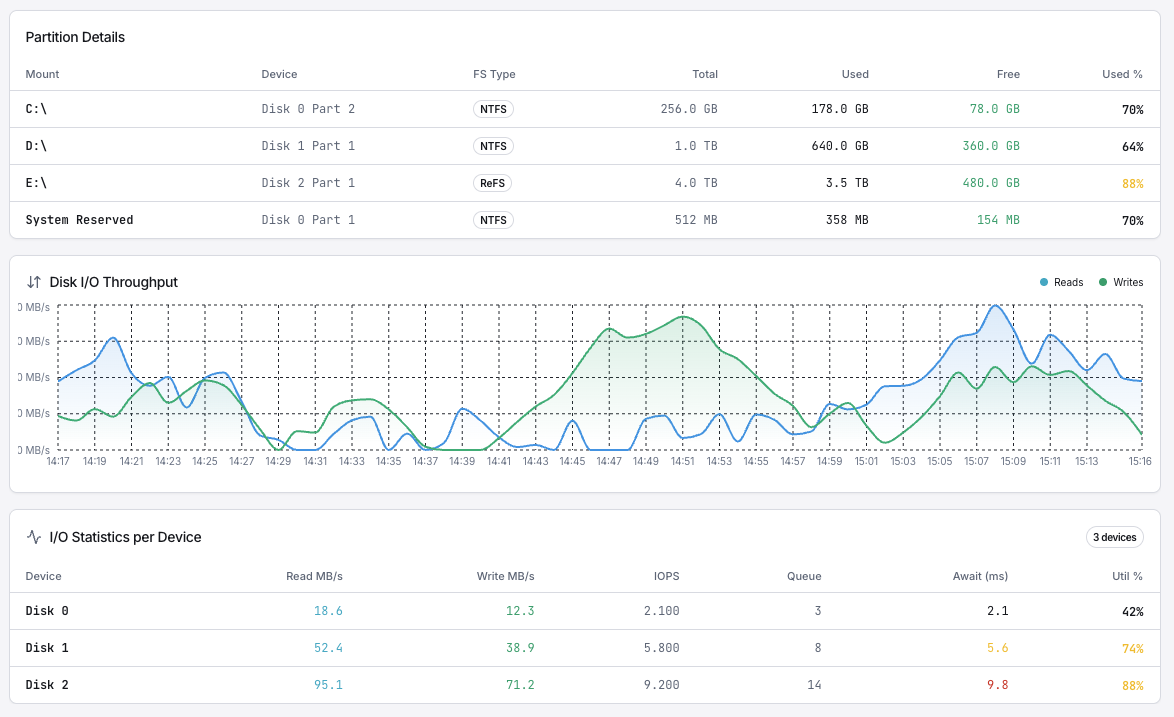Sort the partition table by Total
The height and width of the screenshot is (717, 1174).
point(705,74)
